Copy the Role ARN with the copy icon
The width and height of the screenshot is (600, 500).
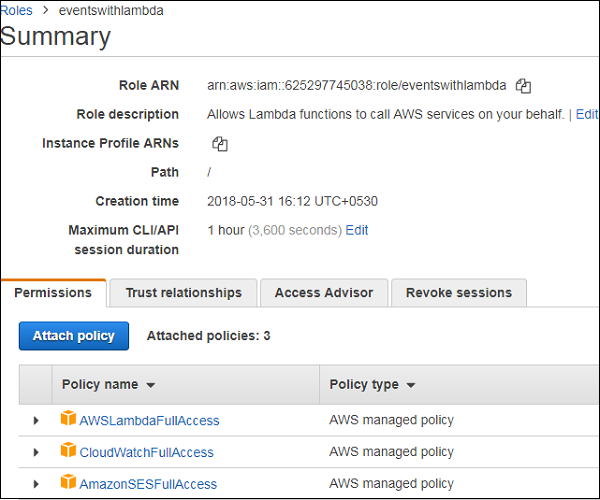point(523,86)
